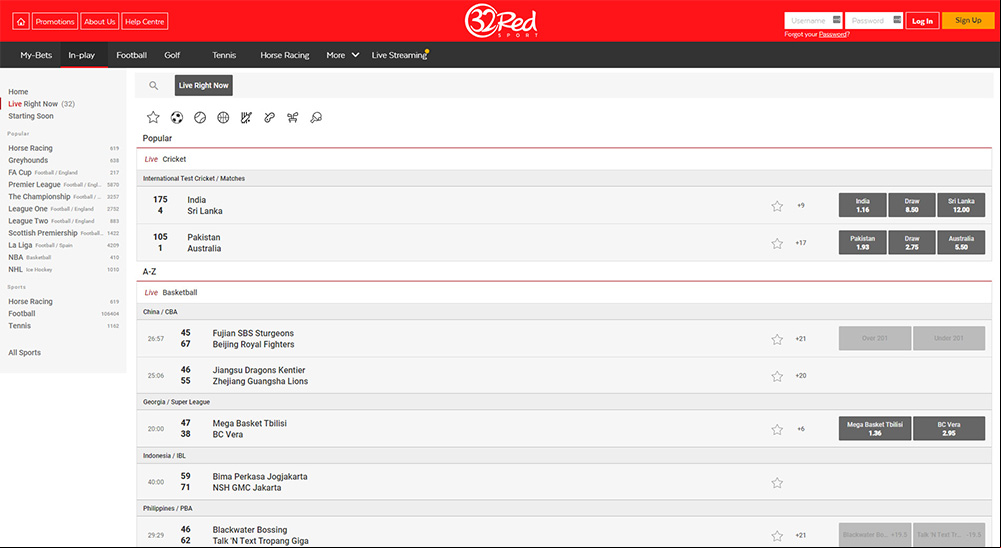Open the My-Bets tab
This screenshot has width=1001, height=548.
pyautogui.click(x=36, y=55)
